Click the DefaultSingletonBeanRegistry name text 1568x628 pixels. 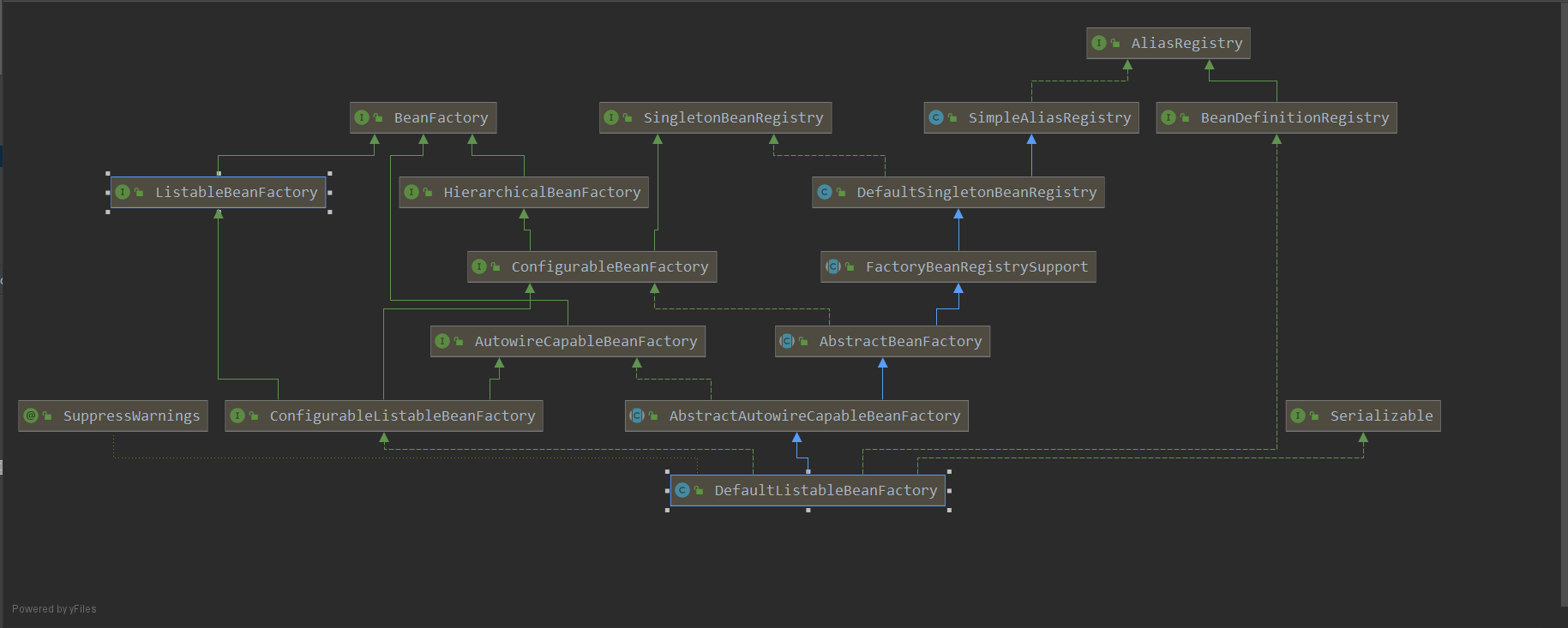pyautogui.click(x=976, y=192)
